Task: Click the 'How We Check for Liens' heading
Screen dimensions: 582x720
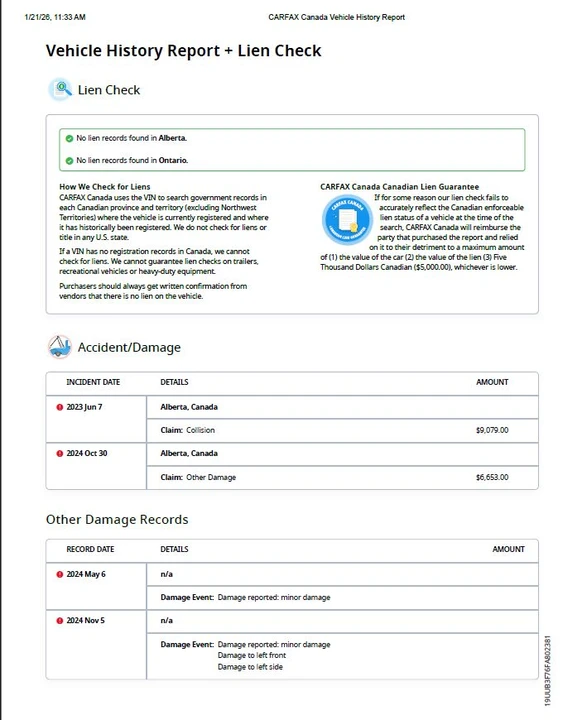Action: pos(105,186)
